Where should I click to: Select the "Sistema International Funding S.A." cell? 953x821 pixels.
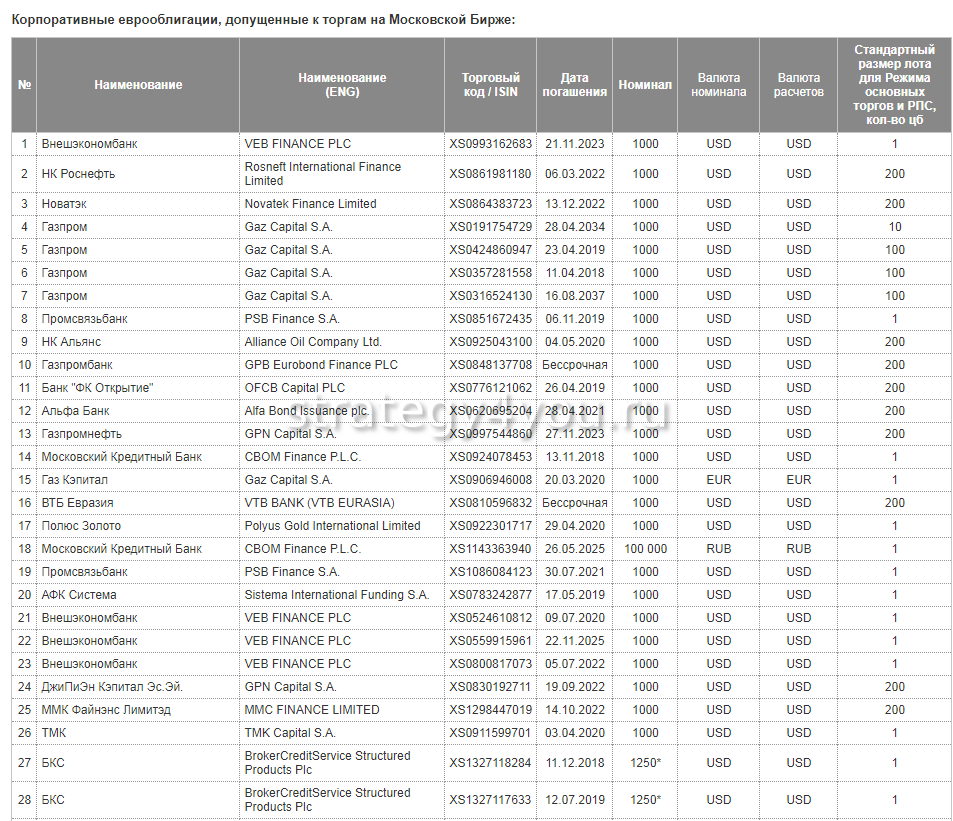coord(337,595)
